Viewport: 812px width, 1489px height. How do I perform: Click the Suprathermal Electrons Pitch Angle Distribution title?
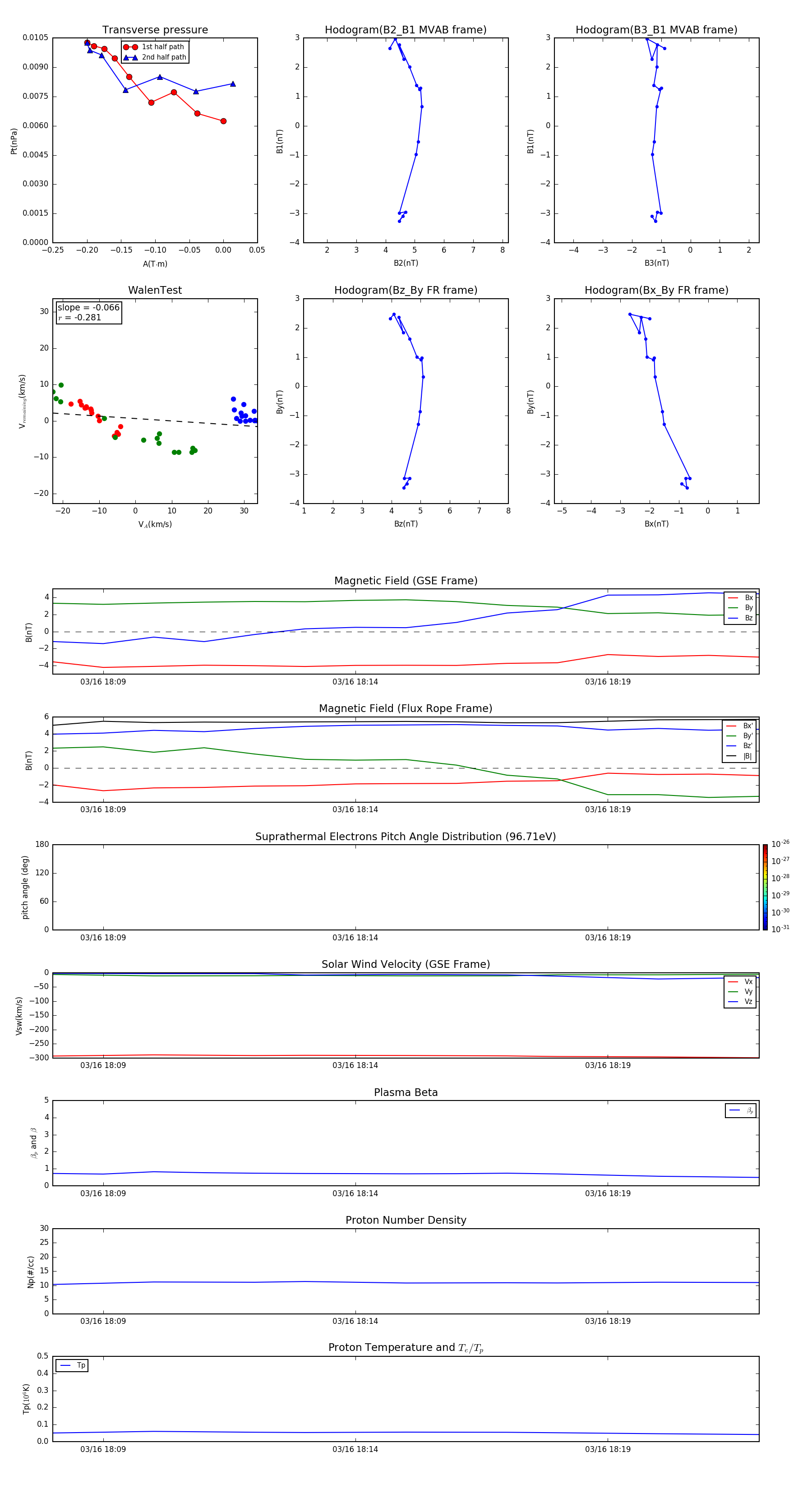pos(406,837)
